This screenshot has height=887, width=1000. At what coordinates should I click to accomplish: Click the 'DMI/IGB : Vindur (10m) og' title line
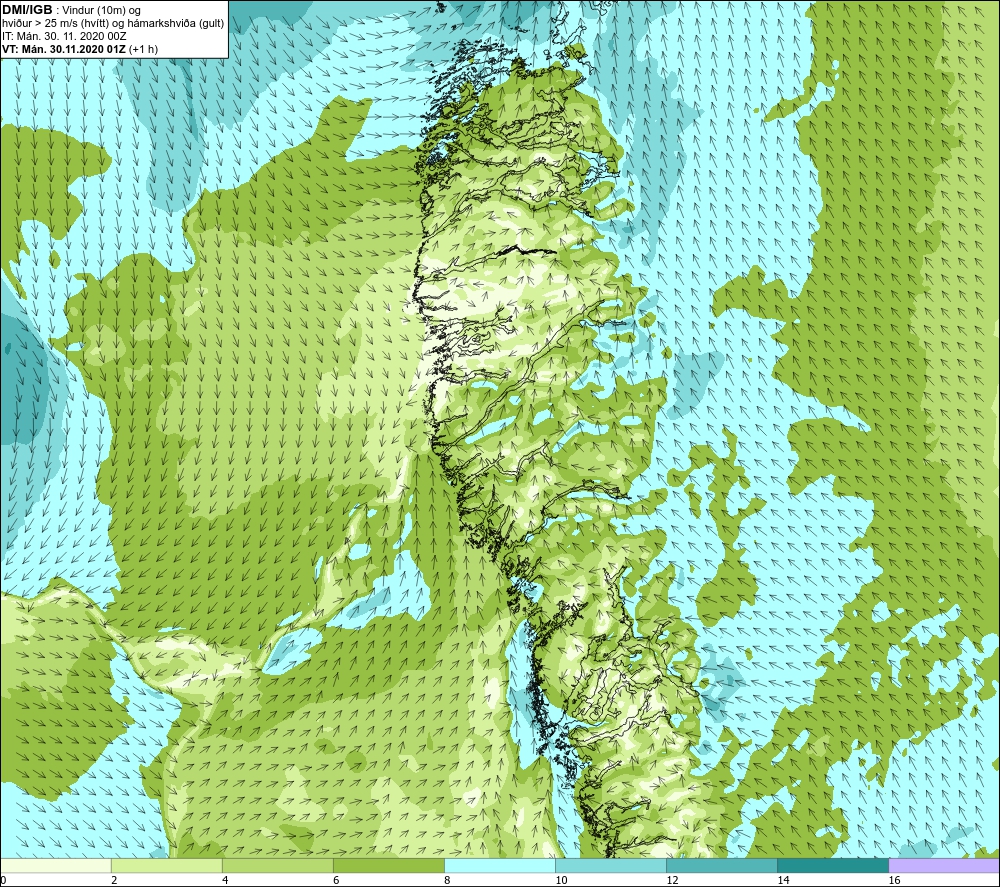(71, 10)
